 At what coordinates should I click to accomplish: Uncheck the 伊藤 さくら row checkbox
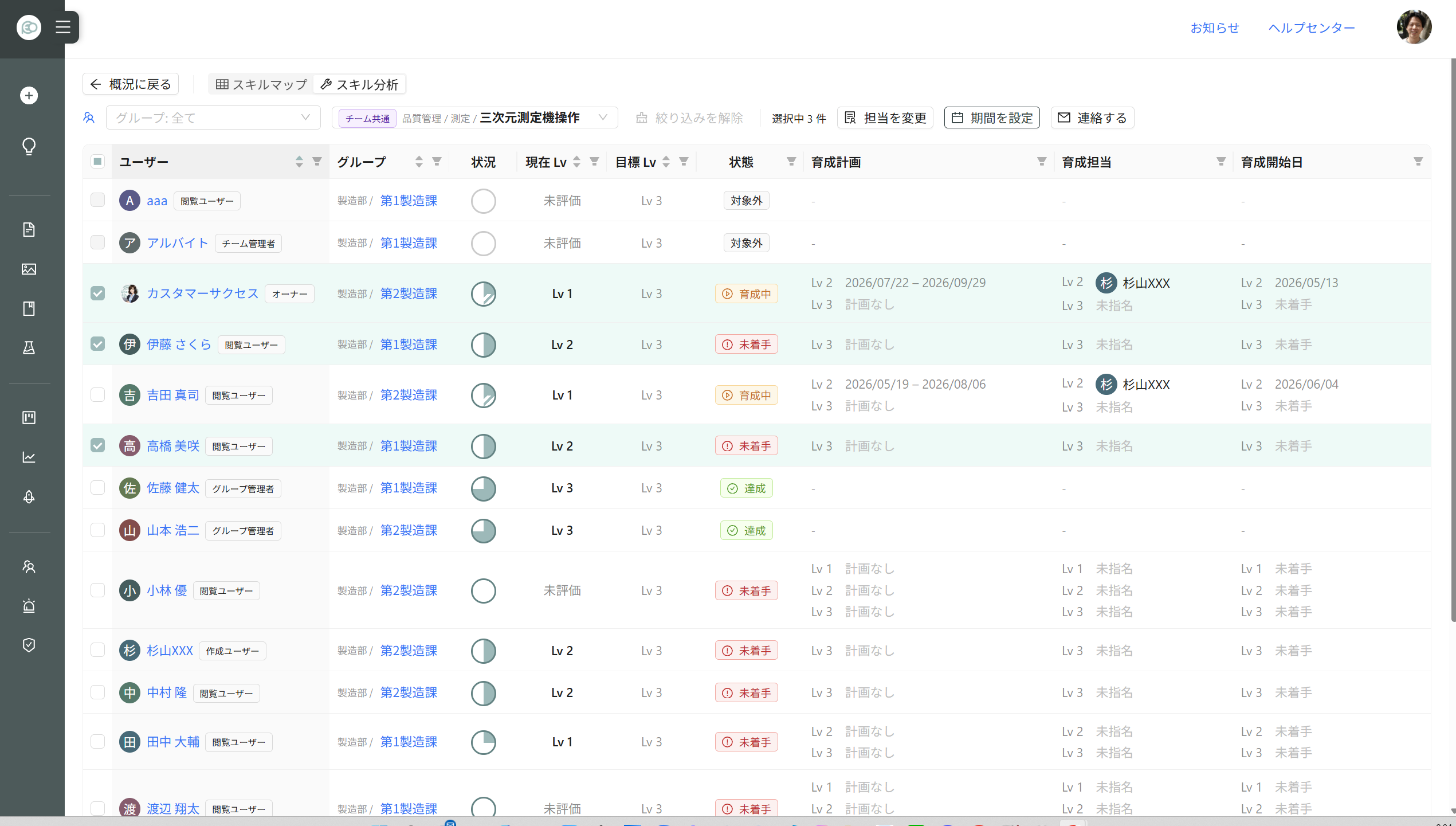[97, 343]
